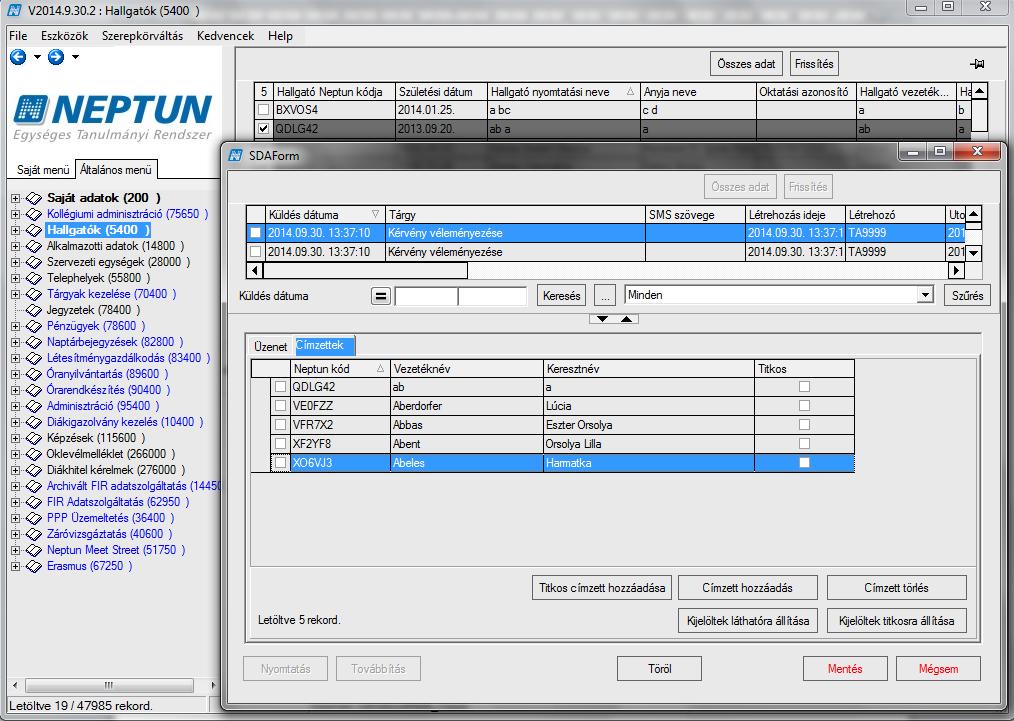Click the first Küldés dátuma input field
Image resolution: width=1014 pixels, height=721 pixels.
coord(426,296)
